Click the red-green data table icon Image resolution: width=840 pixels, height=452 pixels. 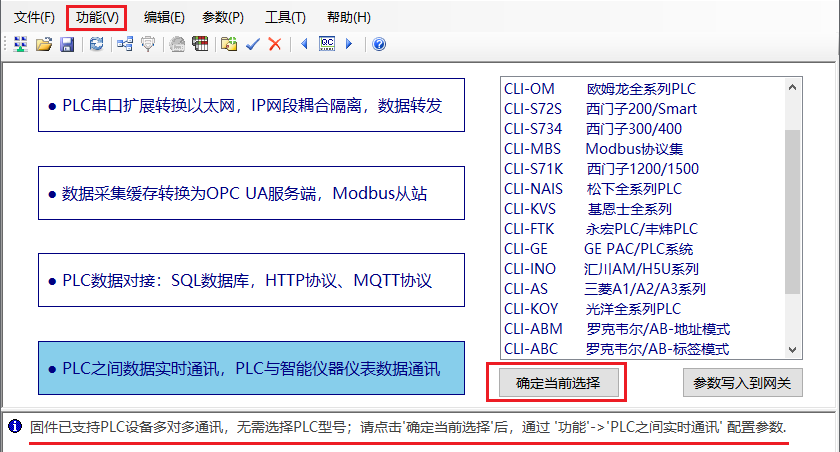click(x=200, y=44)
